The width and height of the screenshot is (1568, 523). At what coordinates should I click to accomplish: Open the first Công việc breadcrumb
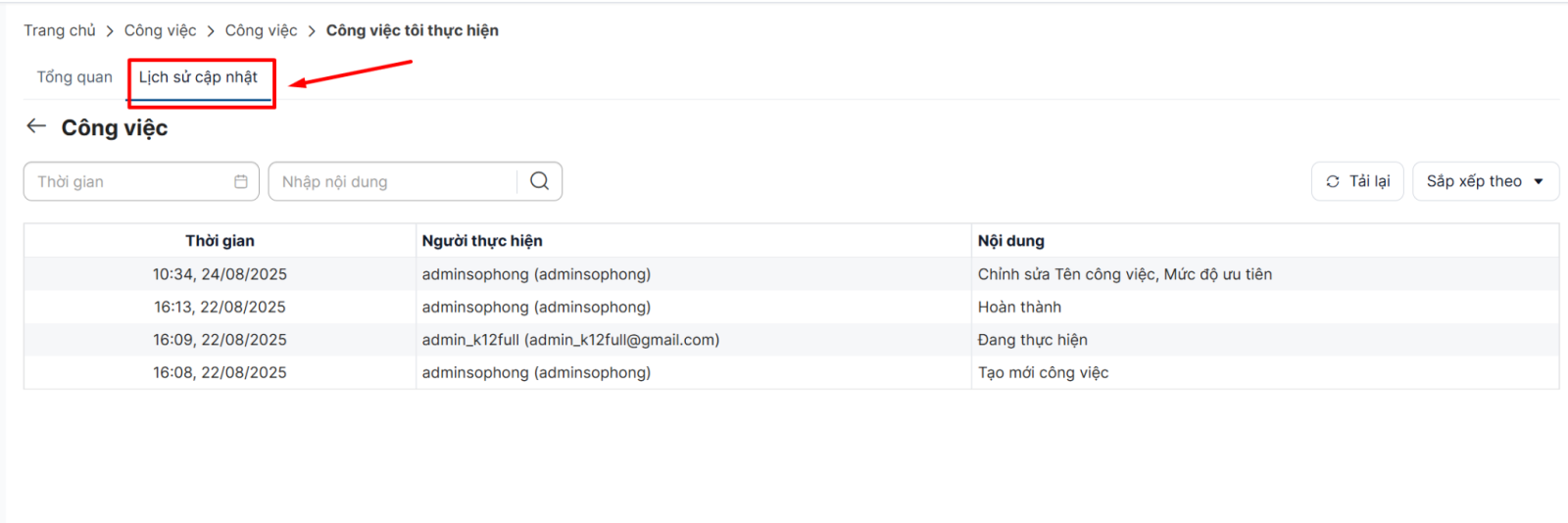[x=160, y=30]
